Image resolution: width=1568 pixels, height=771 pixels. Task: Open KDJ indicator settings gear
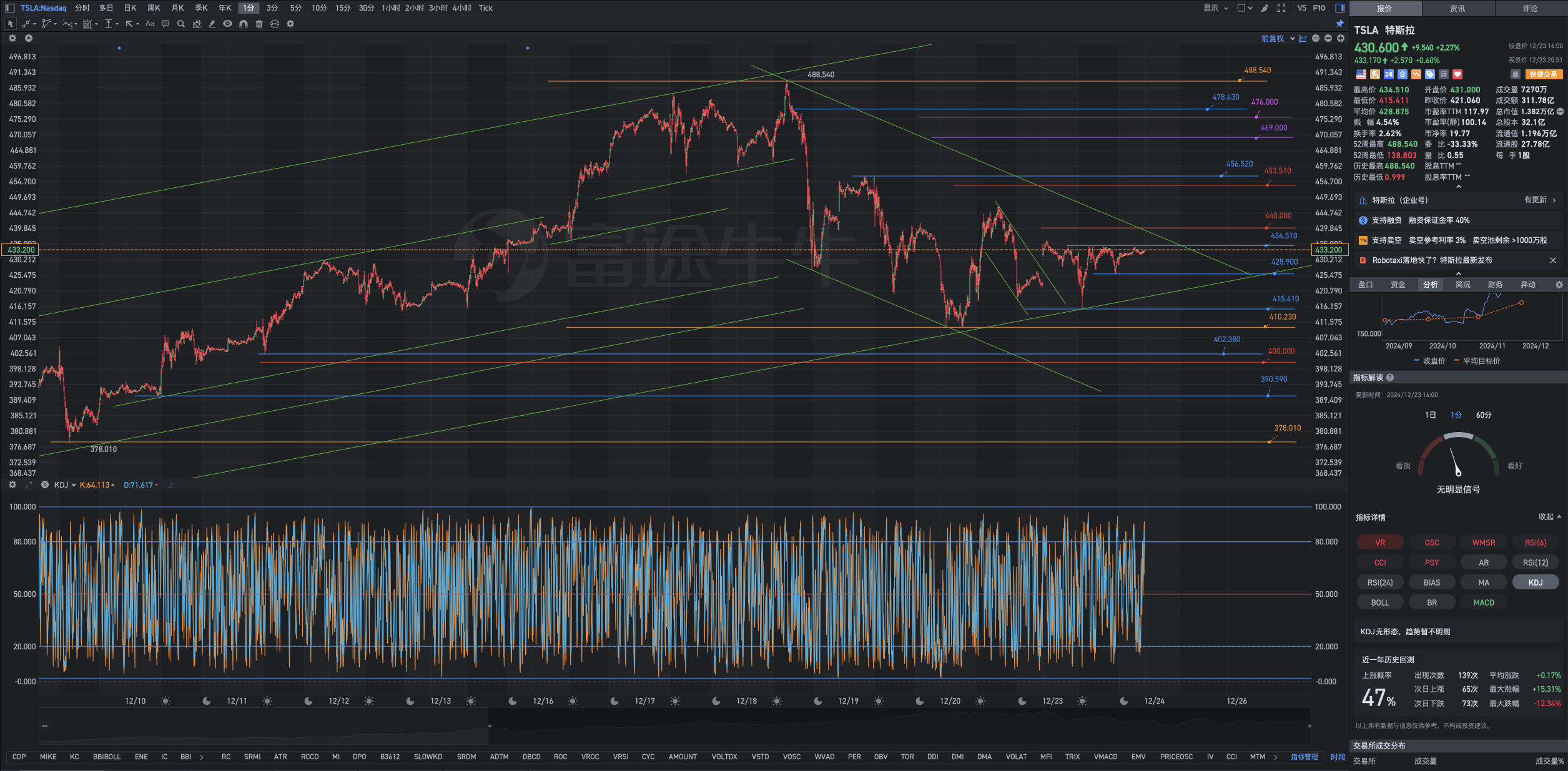[12, 484]
